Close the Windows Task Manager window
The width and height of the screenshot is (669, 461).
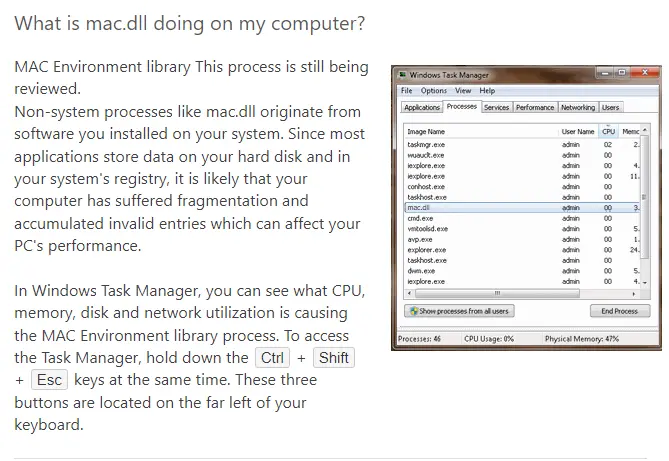(644, 73)
